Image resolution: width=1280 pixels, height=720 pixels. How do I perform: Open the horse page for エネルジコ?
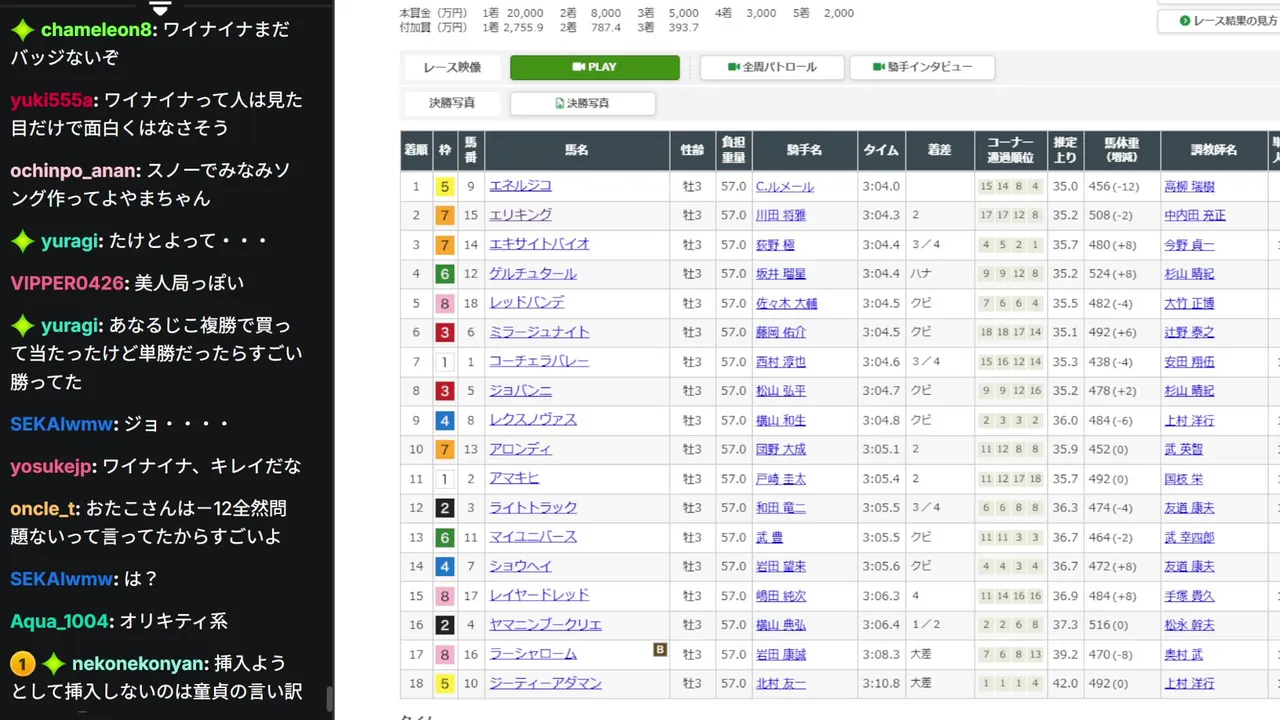tap(520, 186)
